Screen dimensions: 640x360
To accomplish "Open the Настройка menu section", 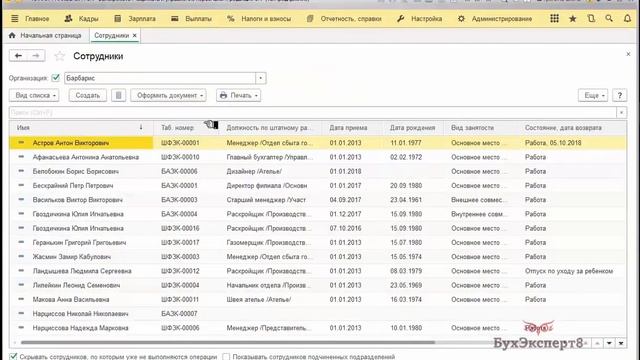I will [x=420, y=19].
